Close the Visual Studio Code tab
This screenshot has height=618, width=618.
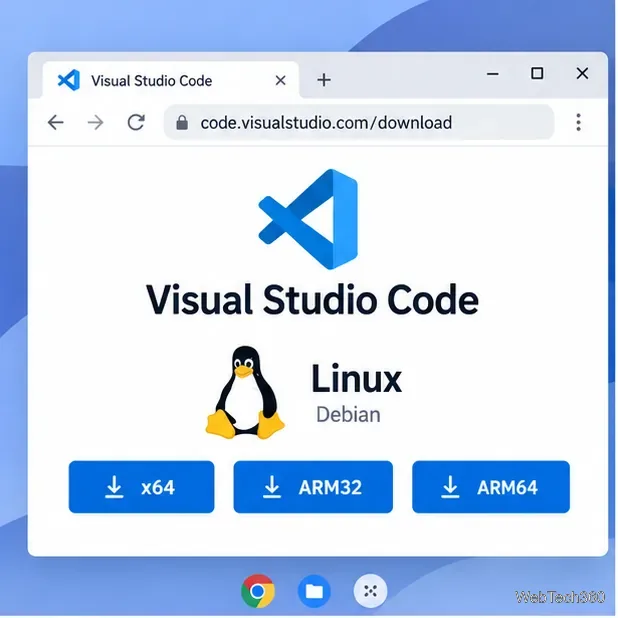pyautogui.click(x=281, y=80)
